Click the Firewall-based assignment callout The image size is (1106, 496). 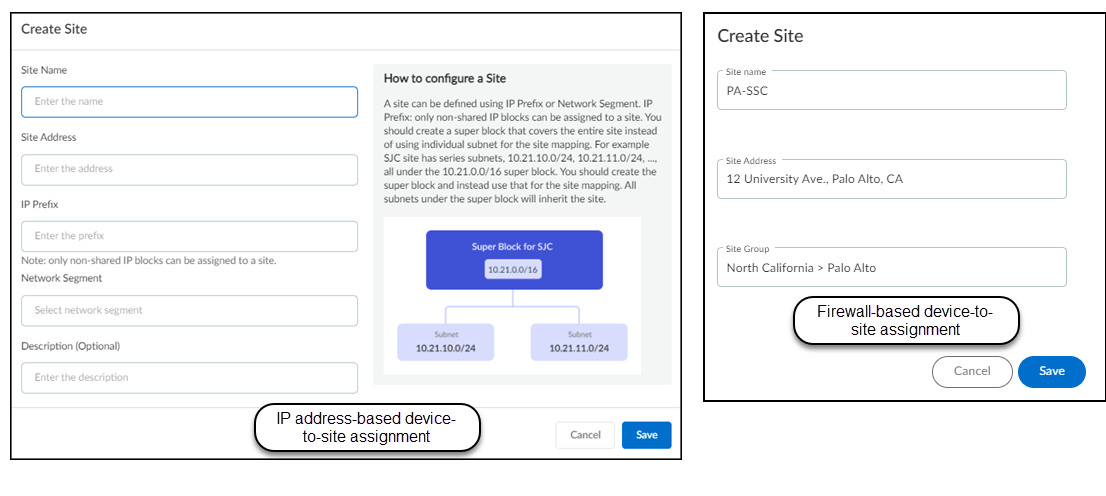(x=905, y=320)
